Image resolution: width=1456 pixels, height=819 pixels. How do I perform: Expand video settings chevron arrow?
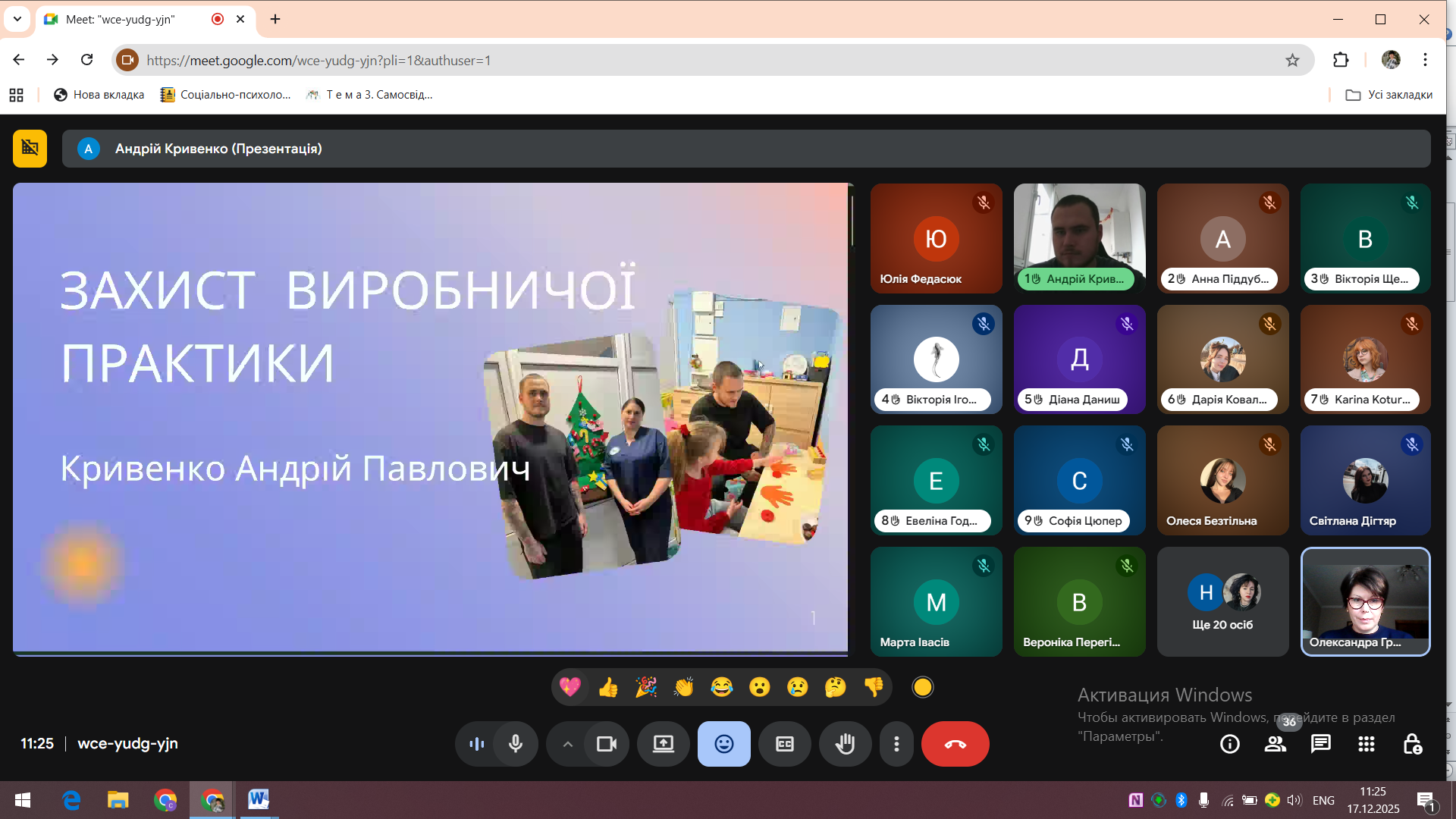click(567, 744)
